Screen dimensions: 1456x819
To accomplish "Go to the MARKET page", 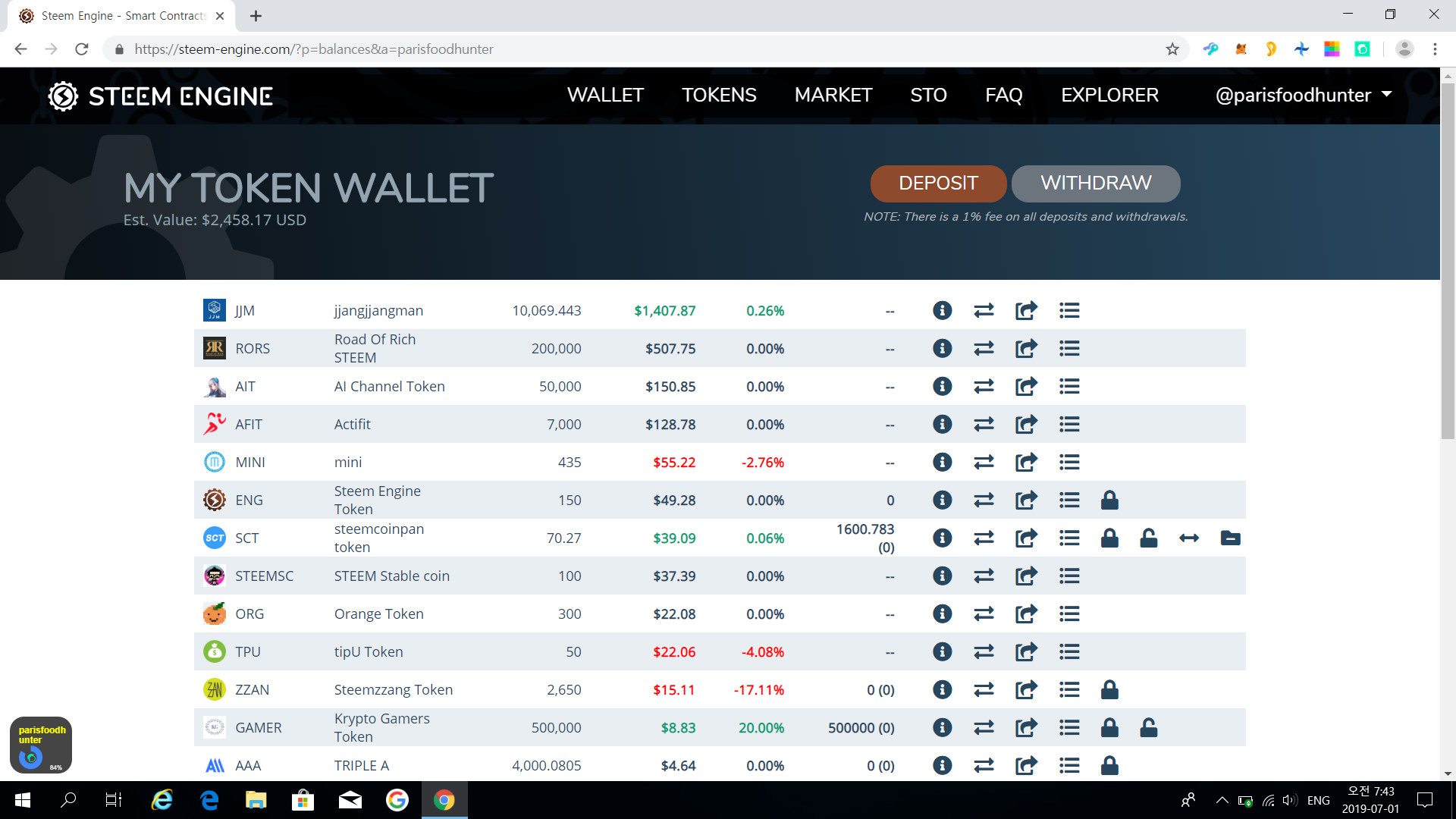I will pos(833,95).
